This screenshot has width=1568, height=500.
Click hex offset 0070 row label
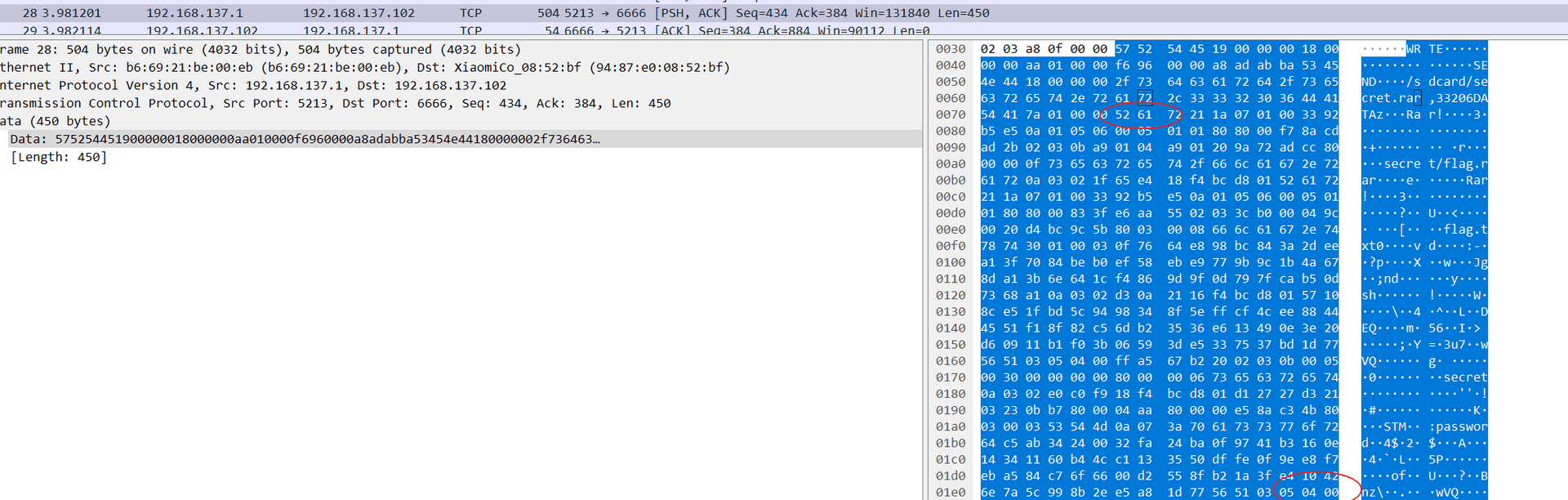[x=951, y=114]
